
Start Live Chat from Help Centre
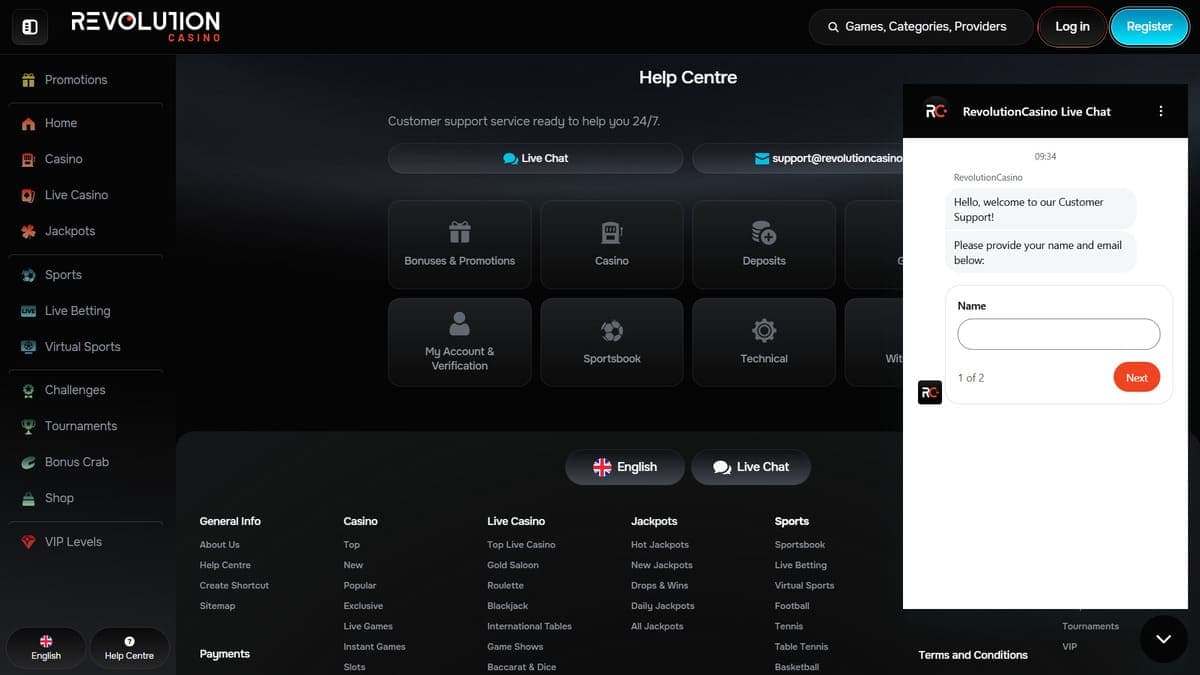point(536,158)
